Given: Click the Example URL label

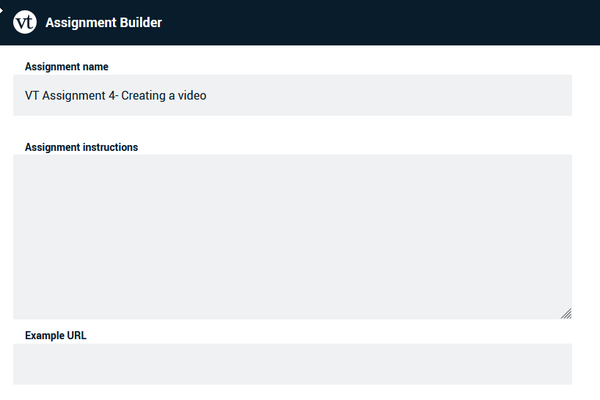Looking at the screenshot, I should [56, 335].
